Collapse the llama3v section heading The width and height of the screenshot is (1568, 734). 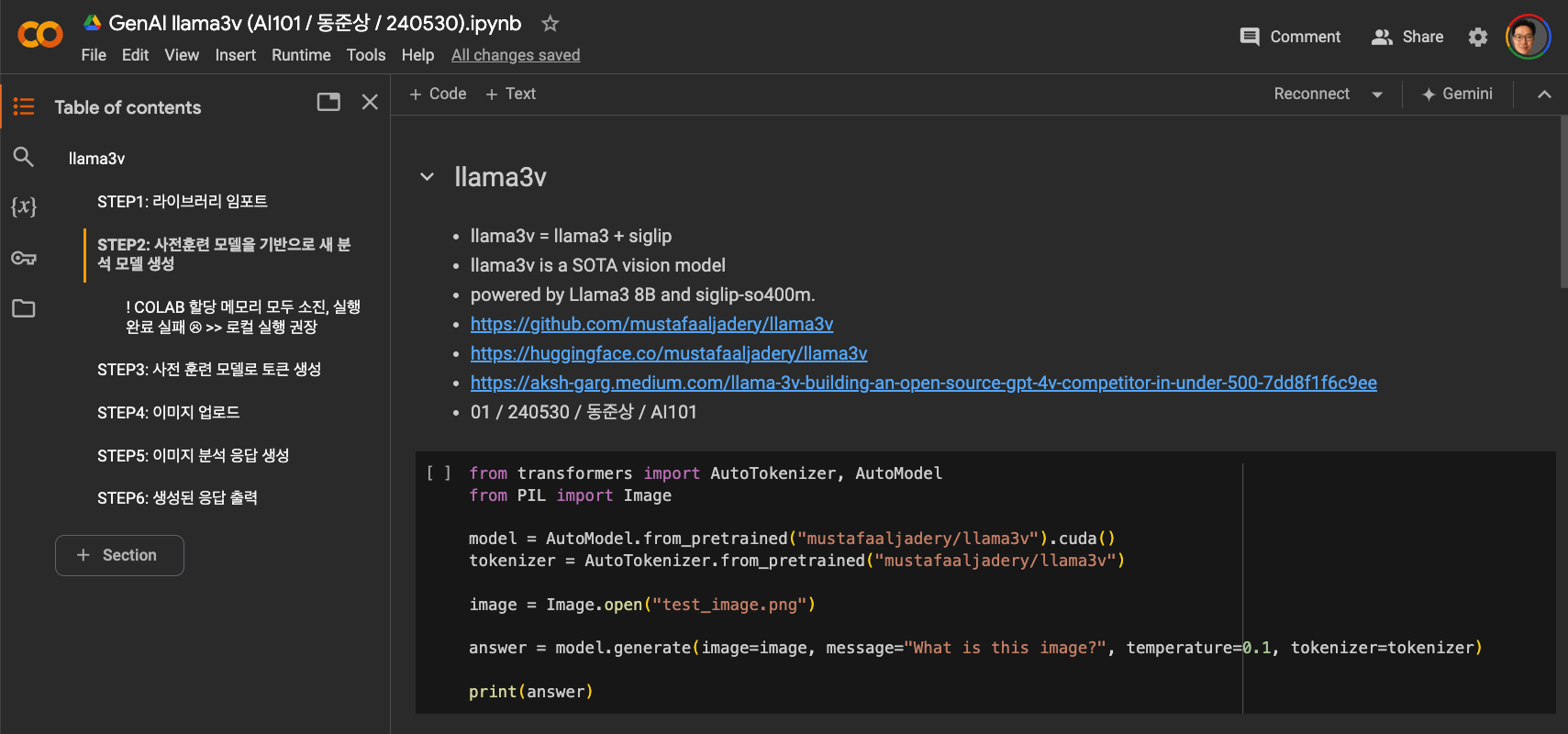(427, 177)
